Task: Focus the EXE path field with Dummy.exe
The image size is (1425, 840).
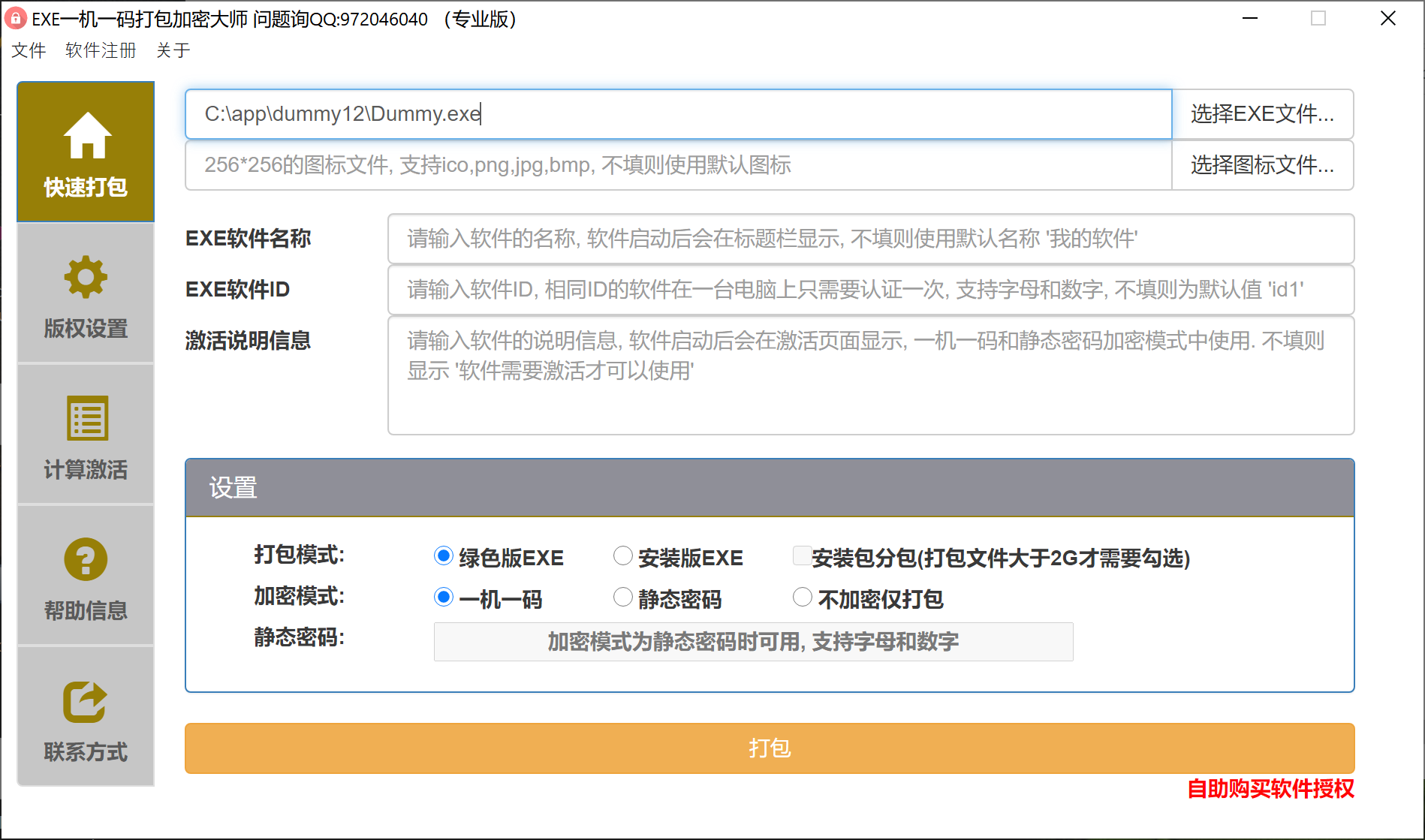Action: pyautogui.click(x=679, y=114)
